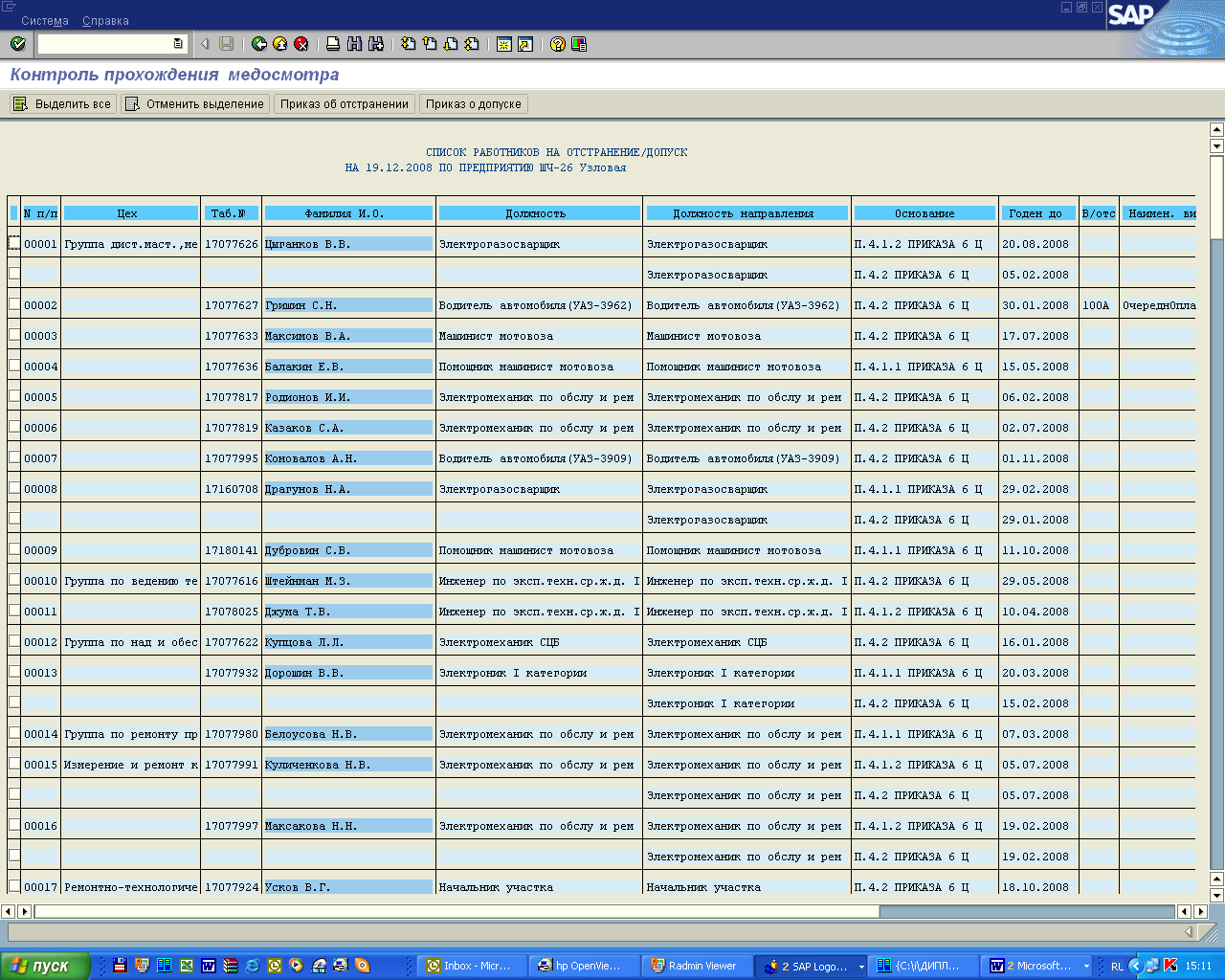Launch Excel from quick launch
This screenshot has width=1225, height=980.
coord(187,966)
